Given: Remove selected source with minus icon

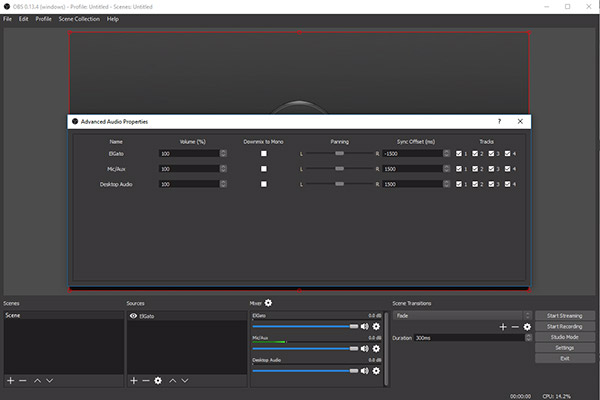Looking at the screenshot, I should click(145, 380).
